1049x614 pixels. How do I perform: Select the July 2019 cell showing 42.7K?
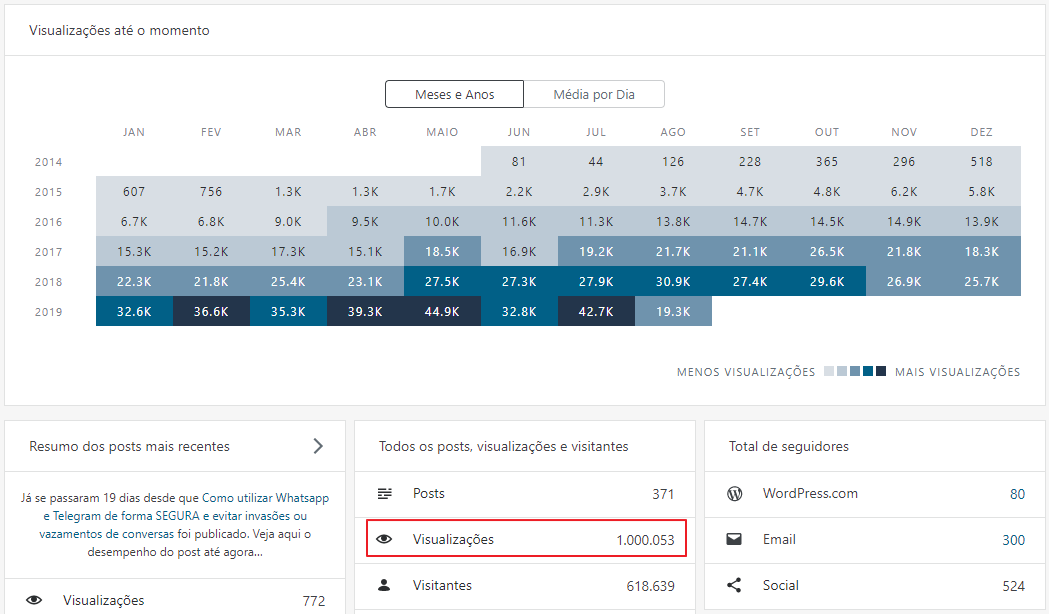point(596,312)
